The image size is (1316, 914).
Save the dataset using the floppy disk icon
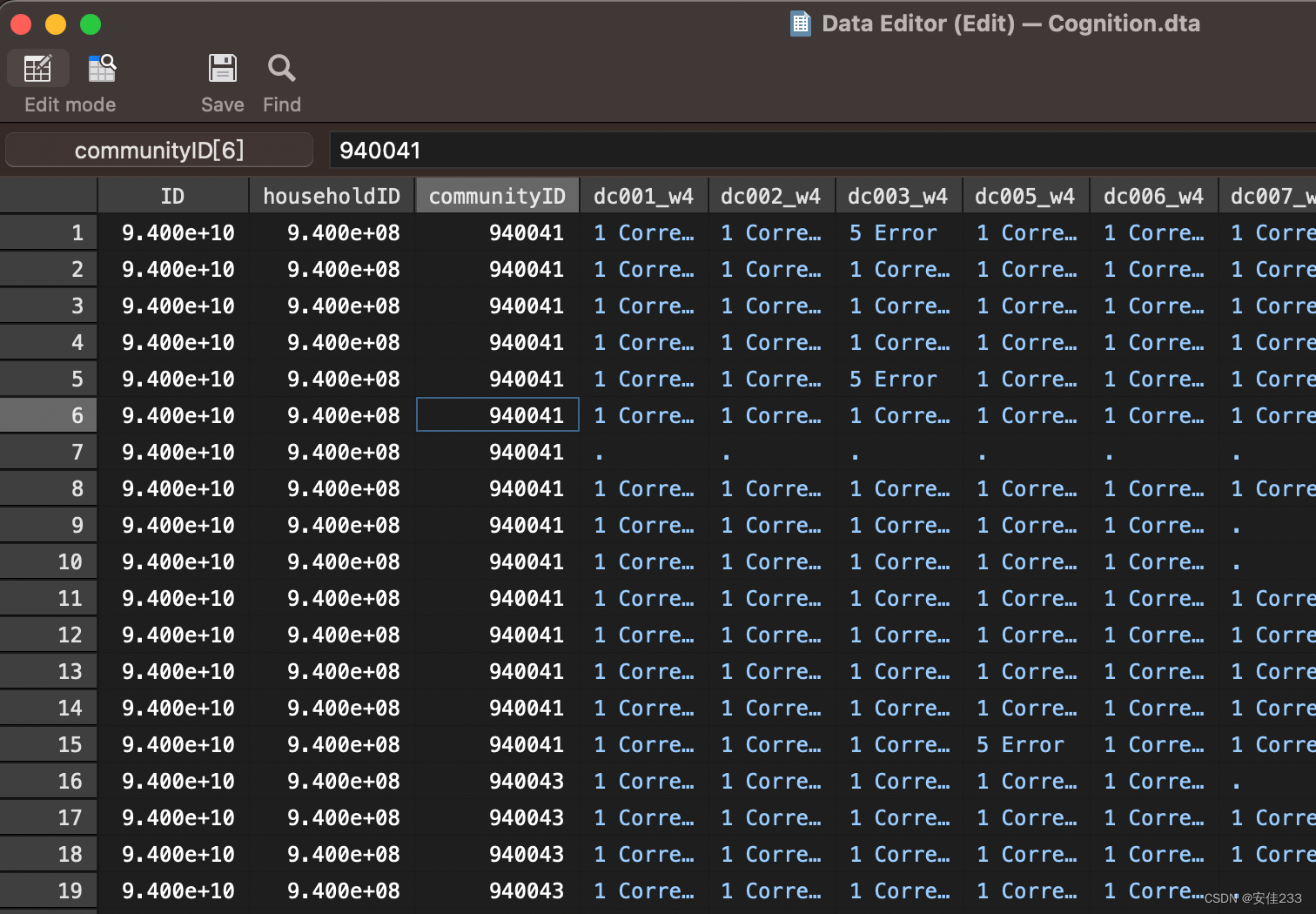coord(222,69)
